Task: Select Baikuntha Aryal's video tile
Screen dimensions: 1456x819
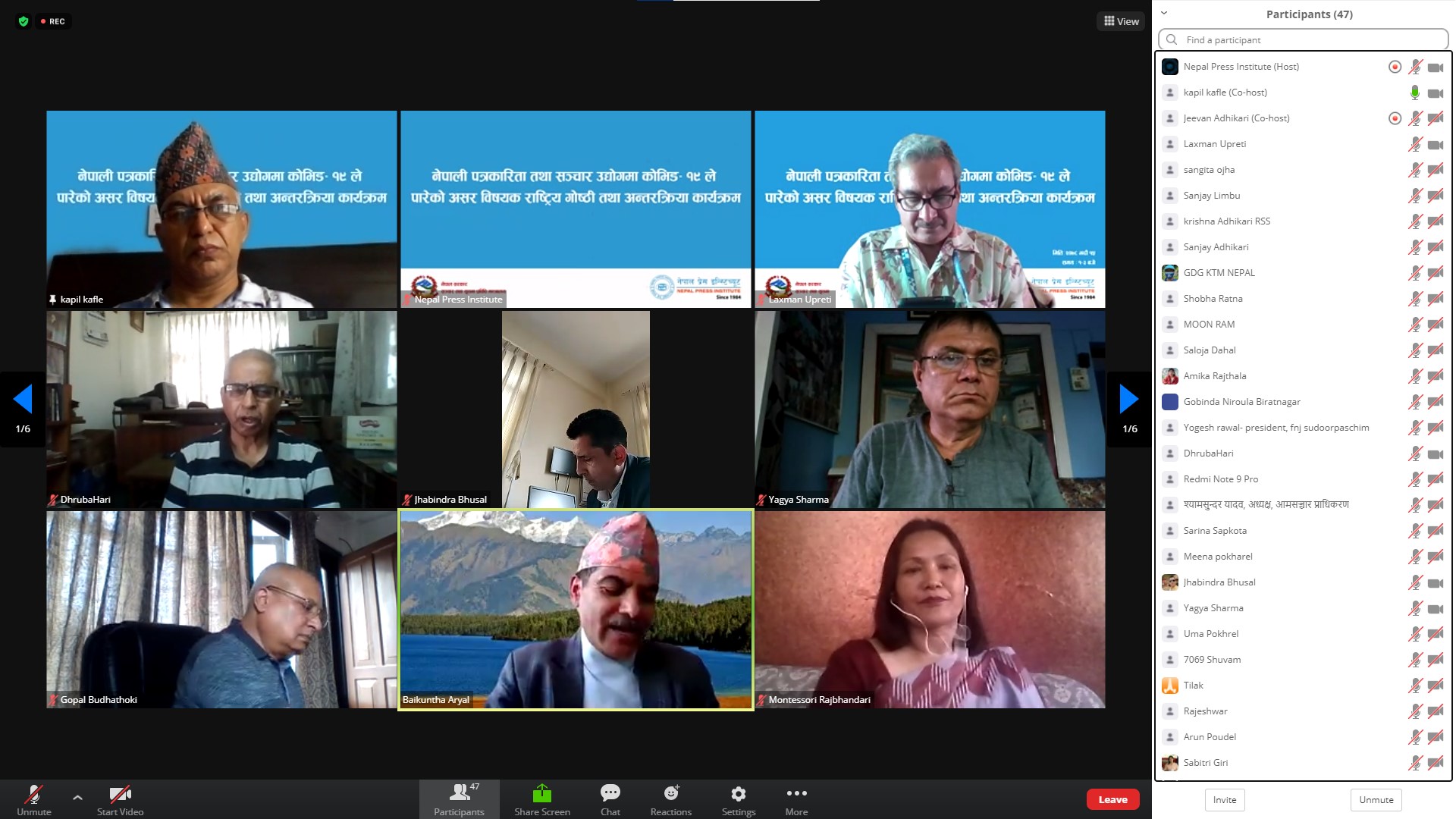Action: point(576,610)
